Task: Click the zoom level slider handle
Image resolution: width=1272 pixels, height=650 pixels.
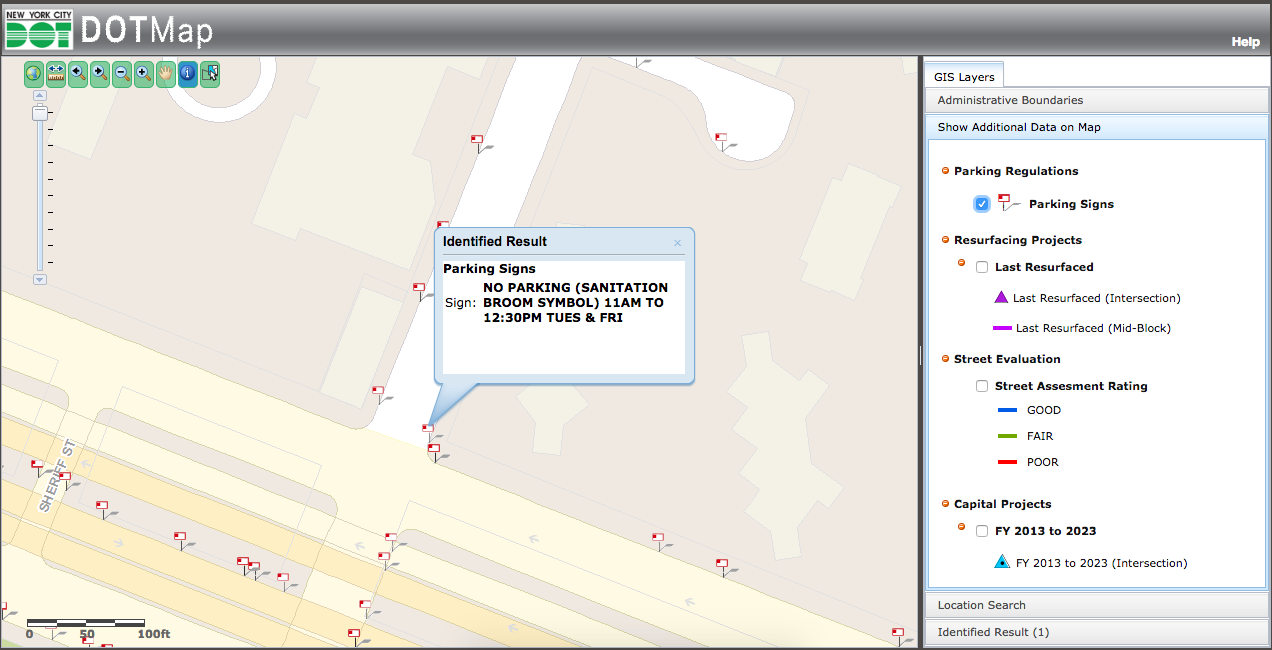Action: [x=40, y=113]
